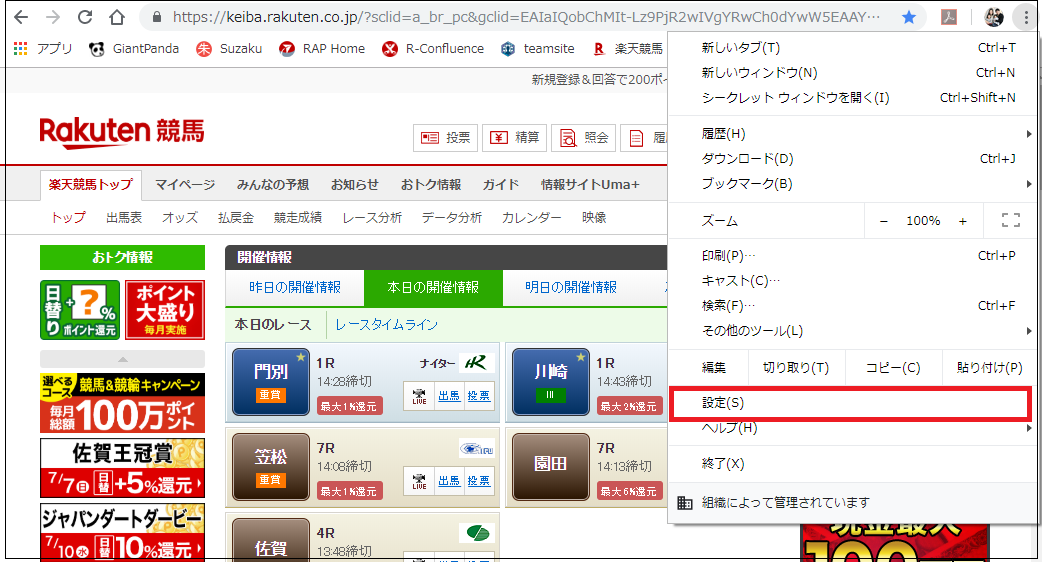The height and width of the screenshot is (562, 1042).
Task: Collapse side banner with up arrow bar
Action: coord(122,359)
